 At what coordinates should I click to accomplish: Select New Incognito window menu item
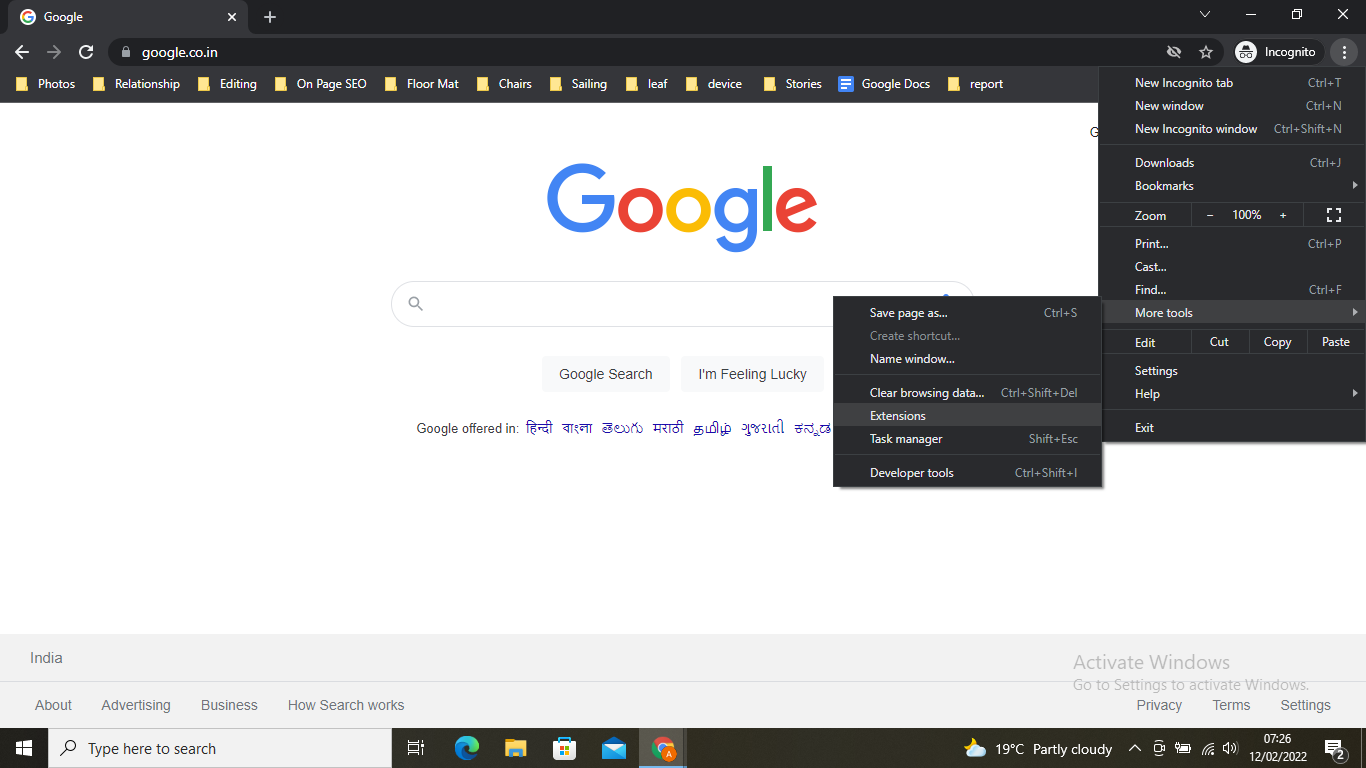(x=1232, y=129)
